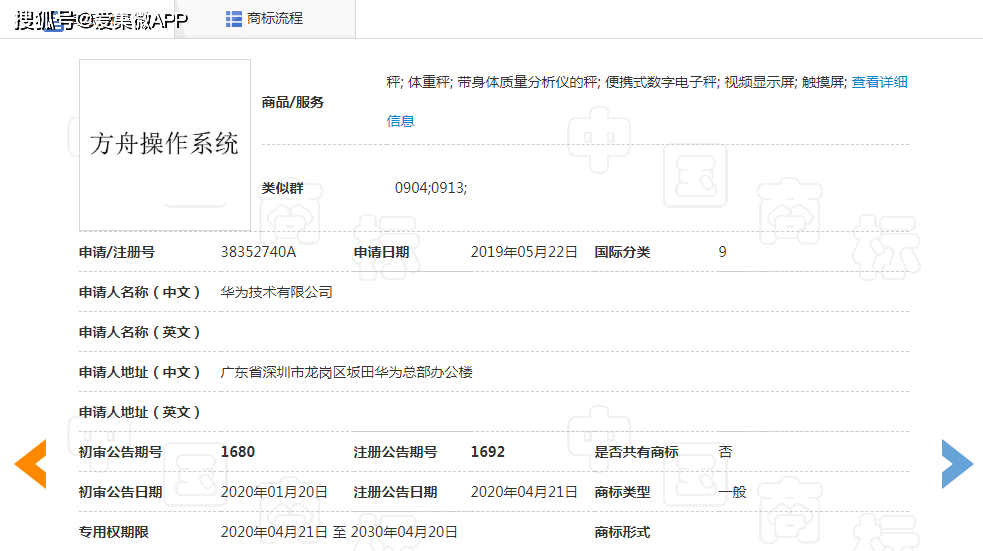The width and height of the screenshot is (983, 551).
Task: Click the 申请人地址（英文） label
Action: pyautogui.click(x=140, y=412)
